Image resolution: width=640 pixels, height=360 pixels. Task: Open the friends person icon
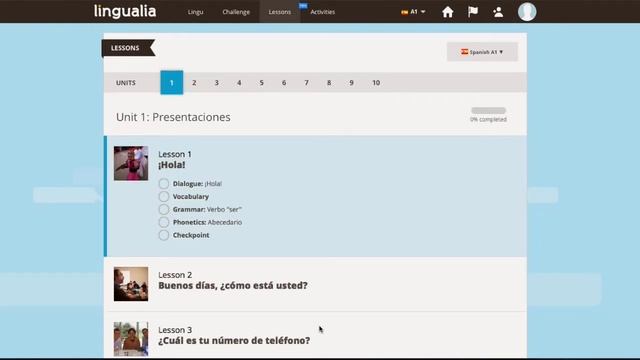498,12
